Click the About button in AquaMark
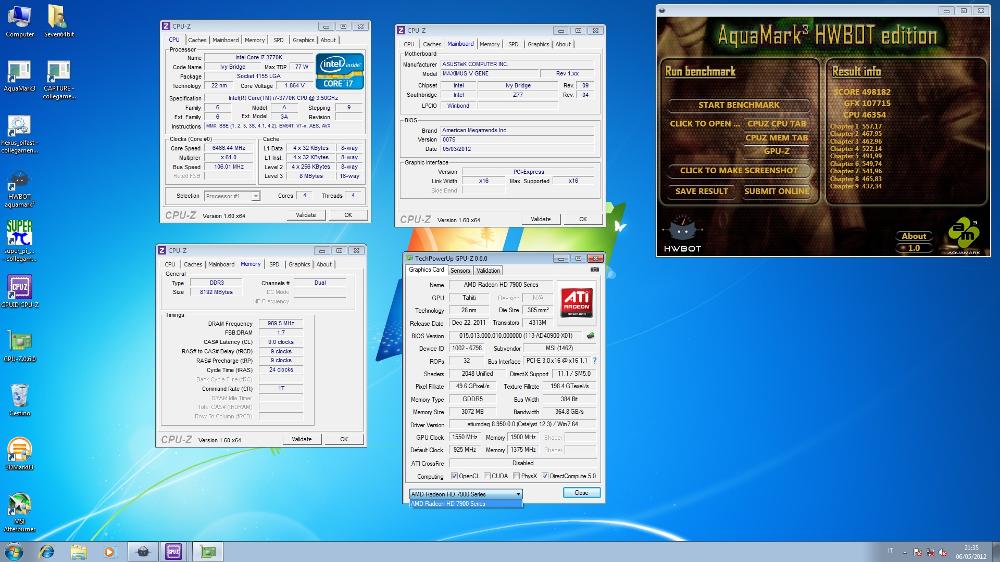 click(x=913, y=236)
